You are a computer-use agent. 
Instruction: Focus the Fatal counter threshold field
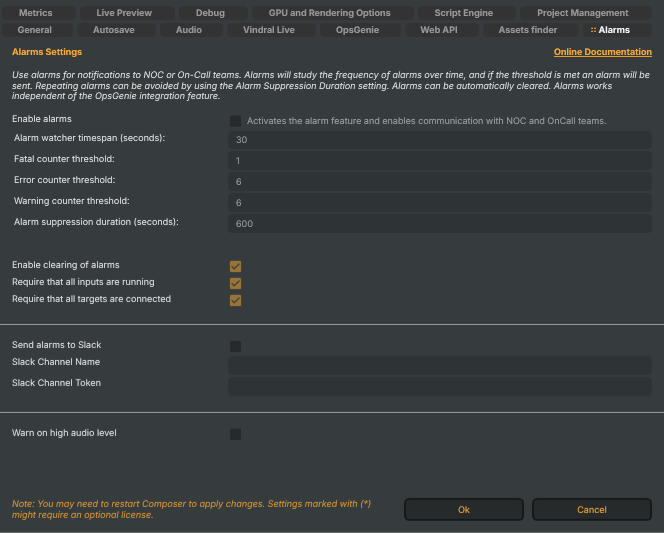point(440,160)
